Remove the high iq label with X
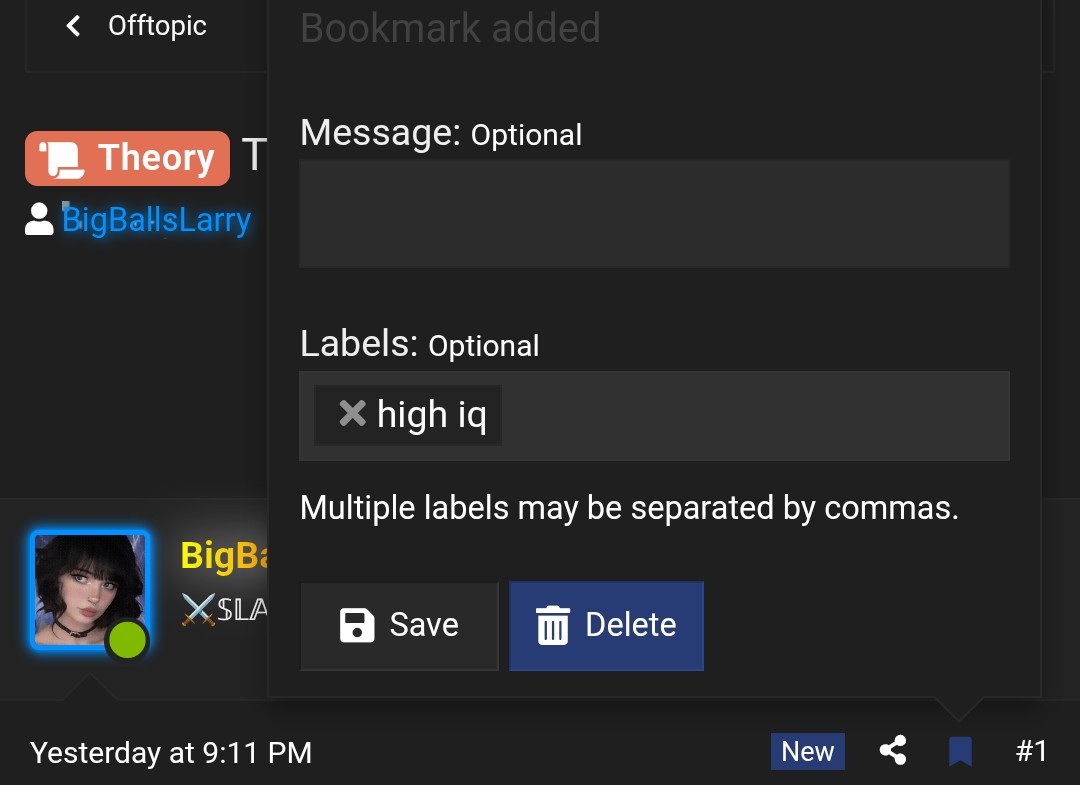This screenshot has height=785, width=1080. [353, 414]
